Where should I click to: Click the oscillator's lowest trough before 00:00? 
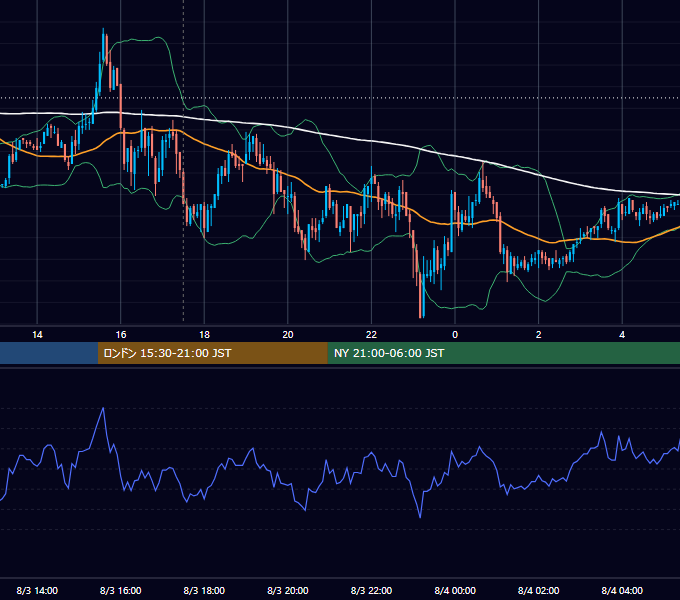point(420,516)
